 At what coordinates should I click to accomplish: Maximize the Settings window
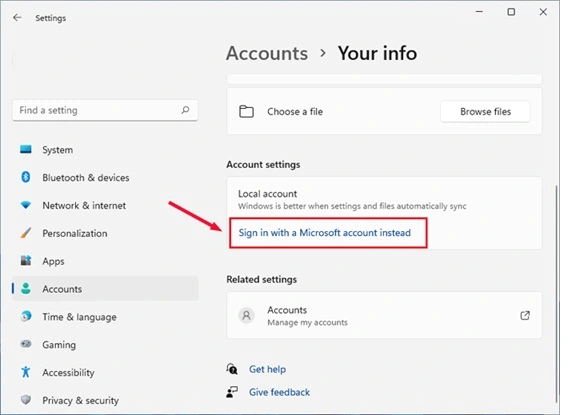(511, 12)
